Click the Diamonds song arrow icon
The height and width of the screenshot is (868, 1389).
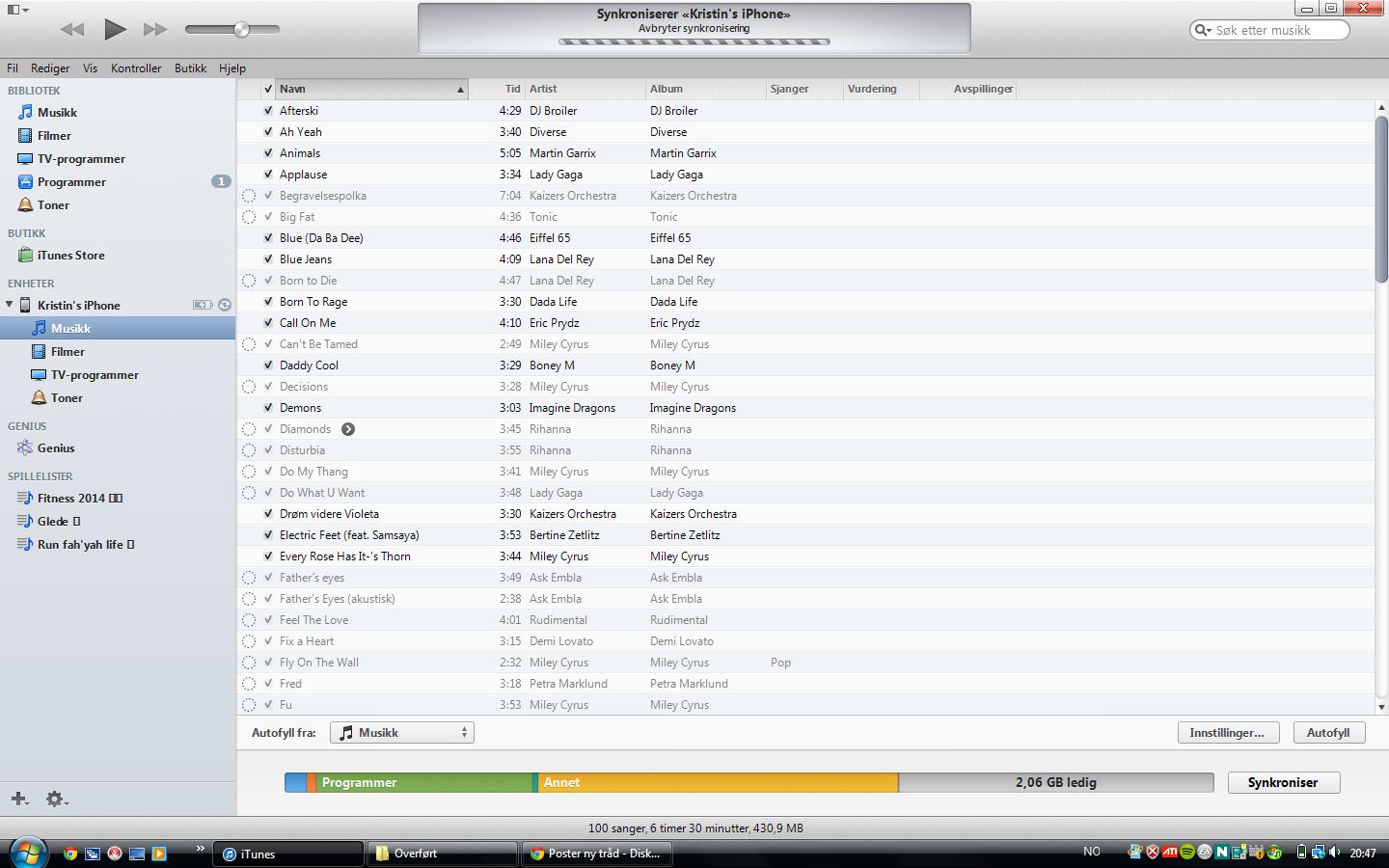tap(348, 429)
